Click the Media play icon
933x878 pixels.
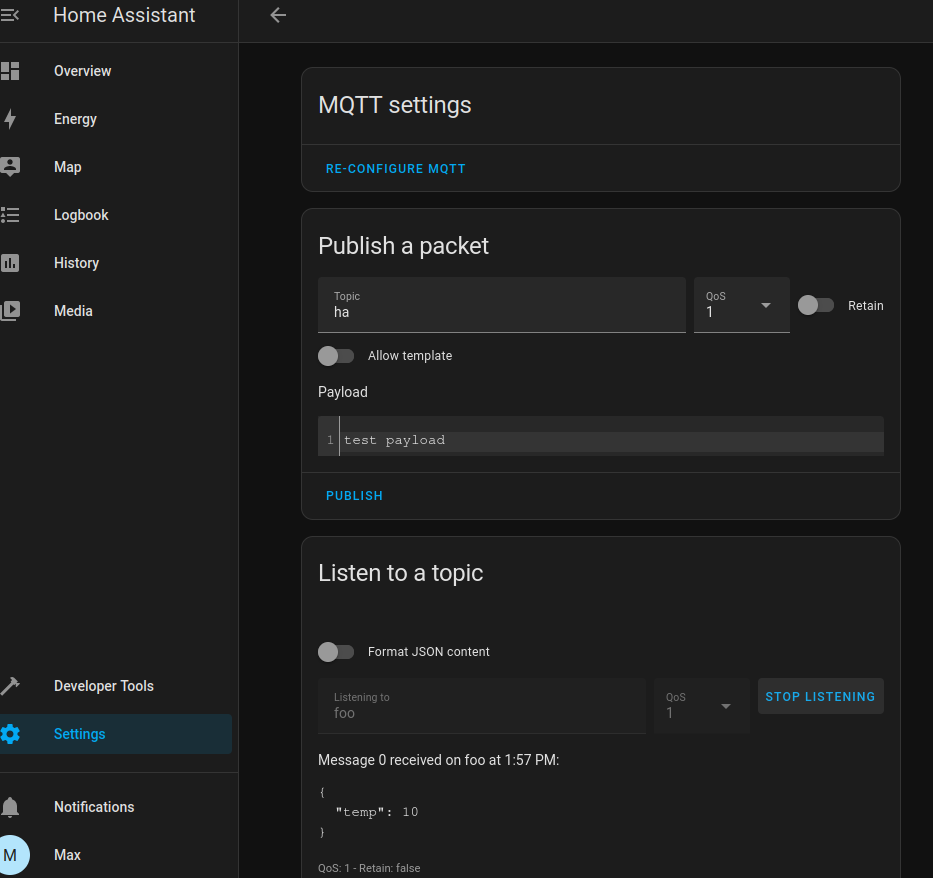pos(10,311)
